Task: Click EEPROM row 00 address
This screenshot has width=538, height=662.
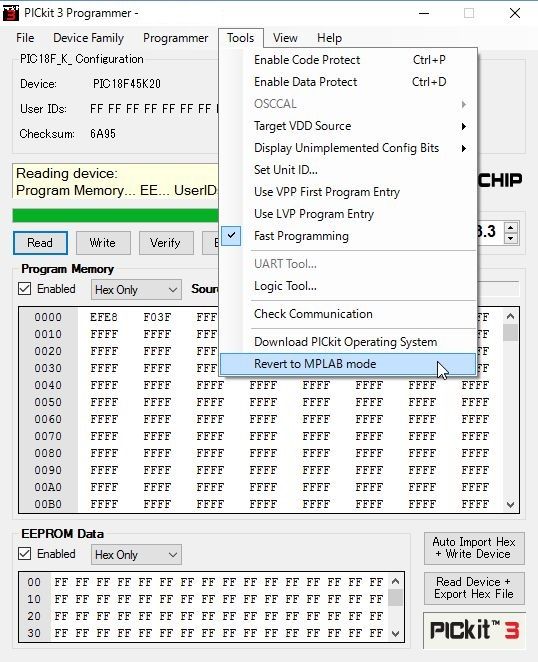Action: coord(34,582)
